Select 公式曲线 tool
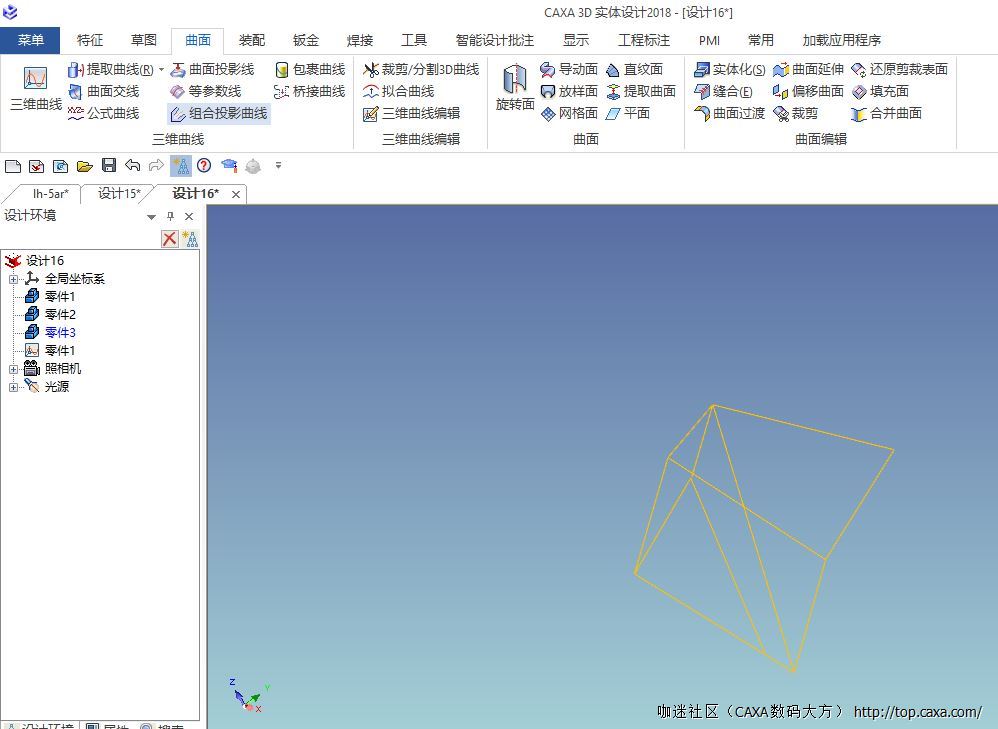Image resolution: width=998 pixels, height=729 pixels. coord(104,113)
